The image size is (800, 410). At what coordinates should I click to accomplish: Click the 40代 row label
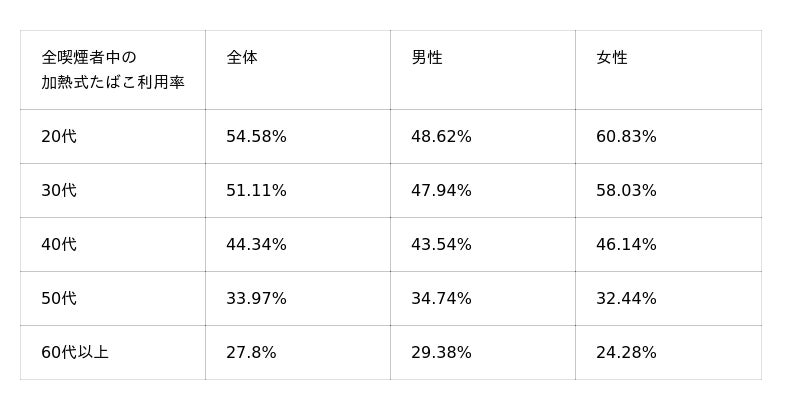click(x=59, y=245)
